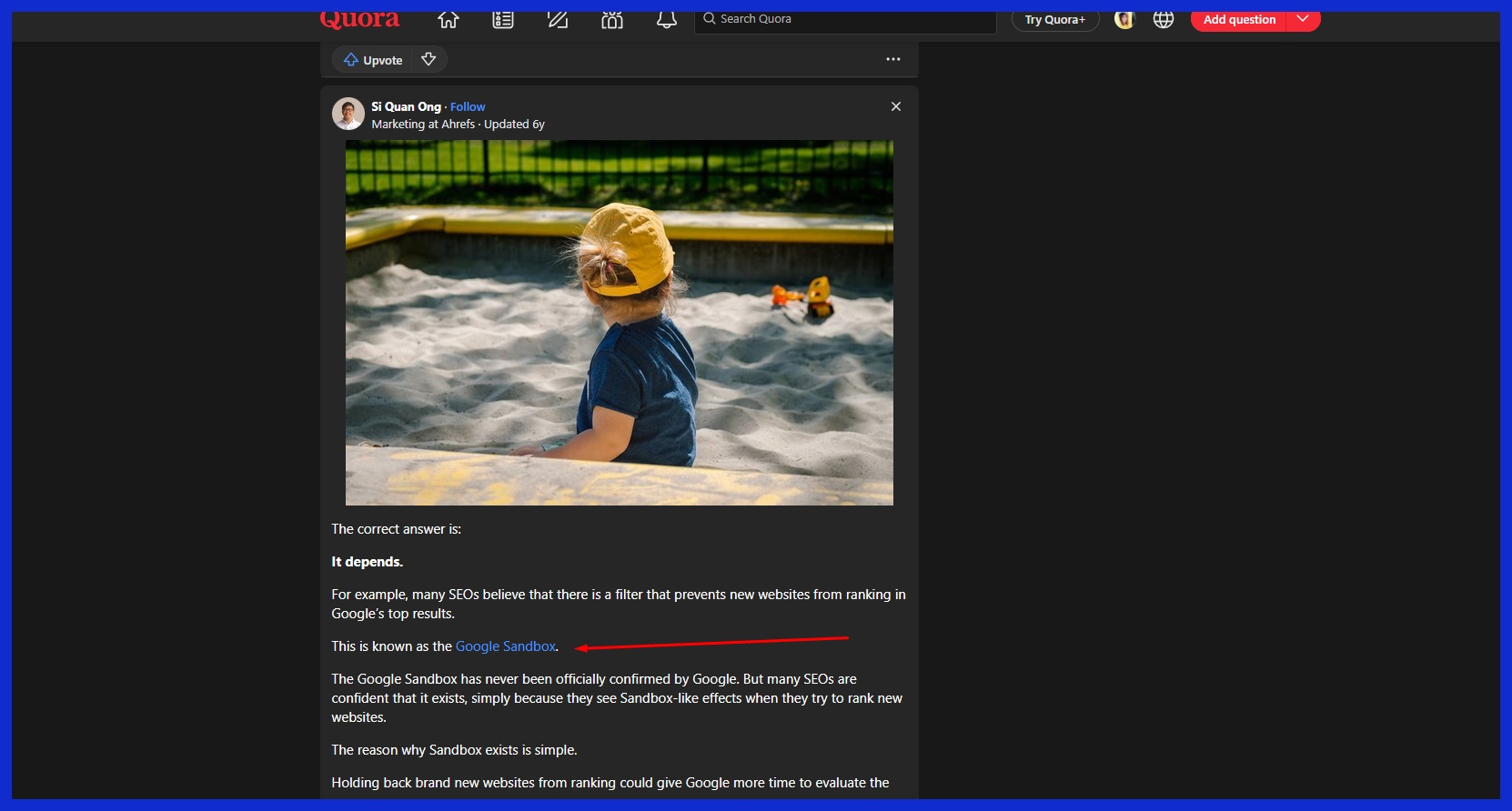Open the Google Sandbox link
The height and width of the screenshot is (811, 1512).
pyautogui.click(x=505, y=646)
